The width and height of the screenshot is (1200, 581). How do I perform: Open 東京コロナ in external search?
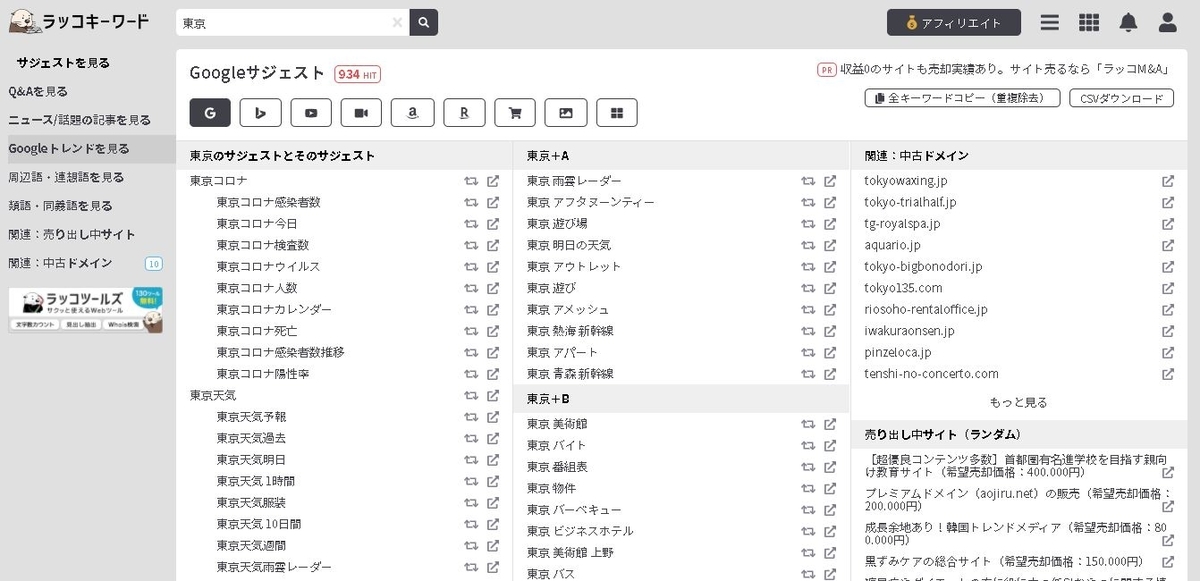(x=493, y=181)
